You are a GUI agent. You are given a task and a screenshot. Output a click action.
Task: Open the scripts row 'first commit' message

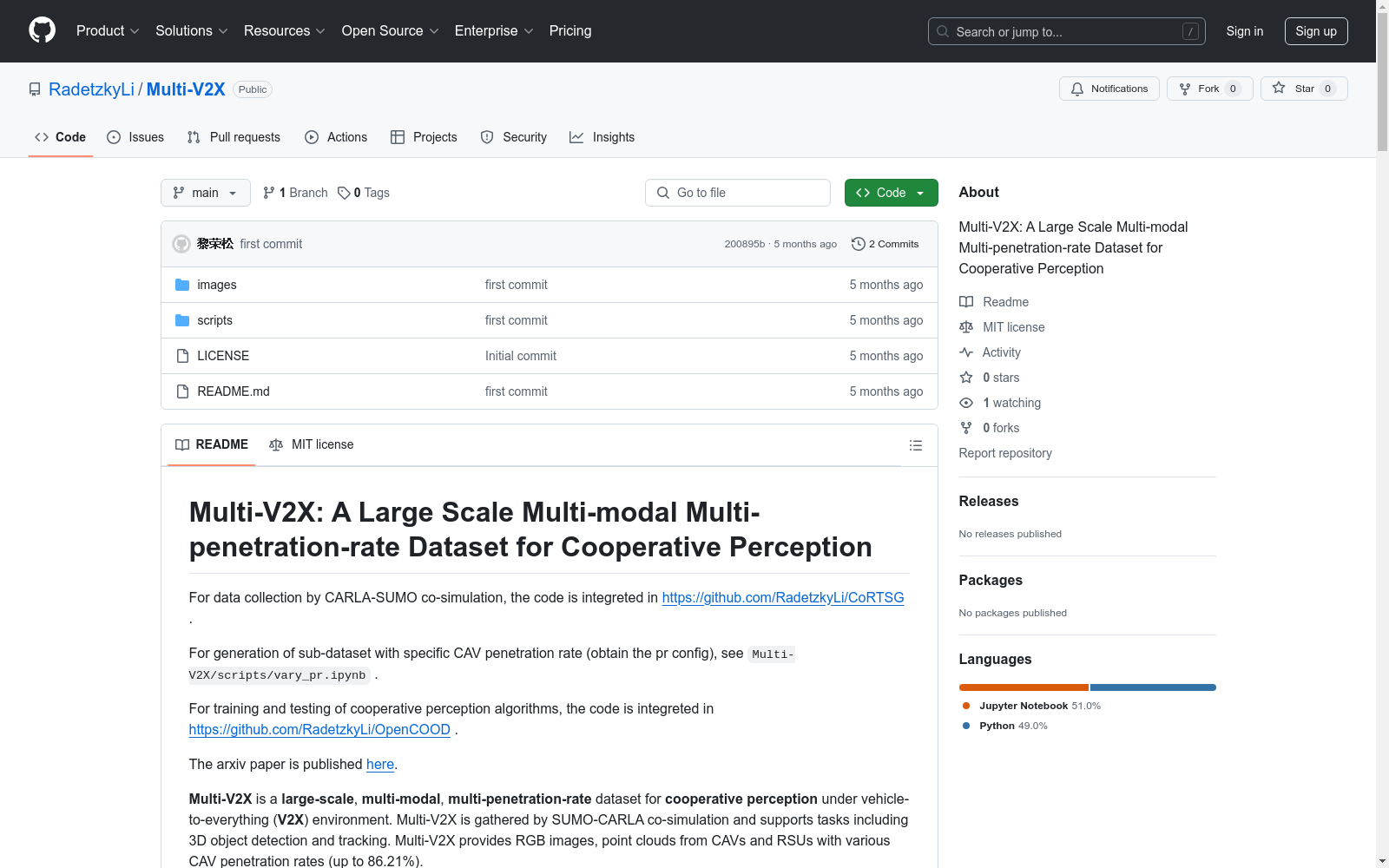coord(517,320)
